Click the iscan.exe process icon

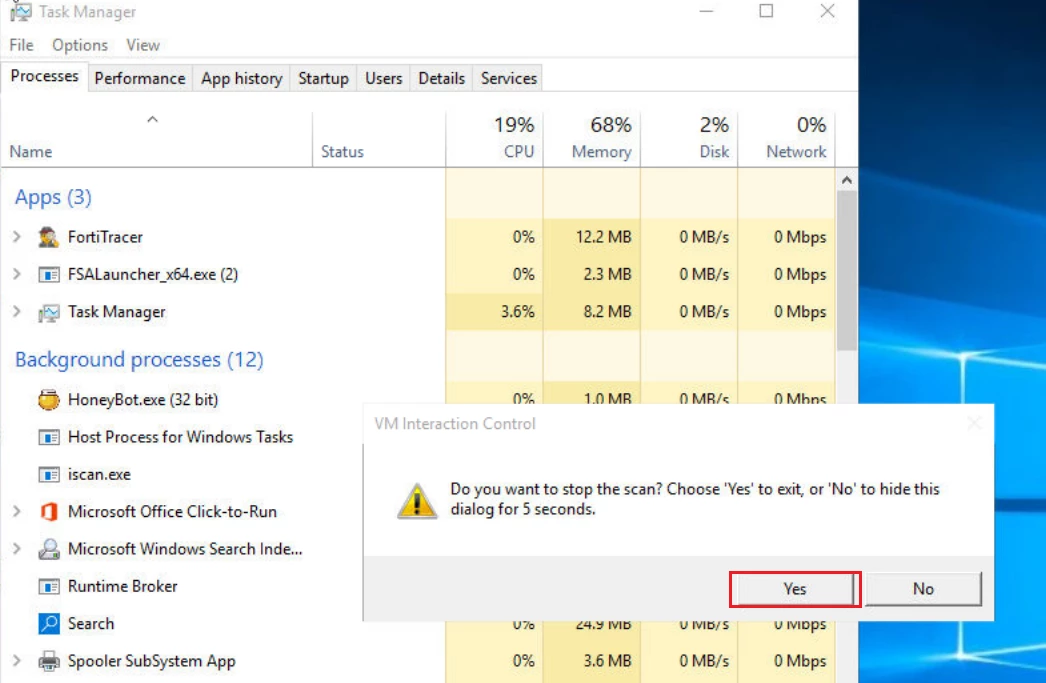(49, 475)
